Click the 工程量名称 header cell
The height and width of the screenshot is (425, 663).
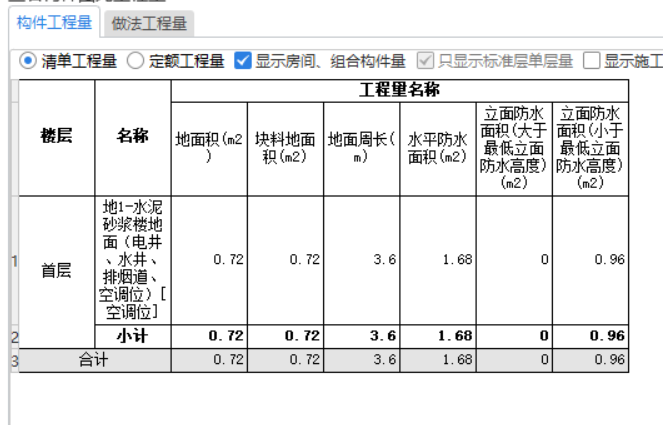click(400, 90)
